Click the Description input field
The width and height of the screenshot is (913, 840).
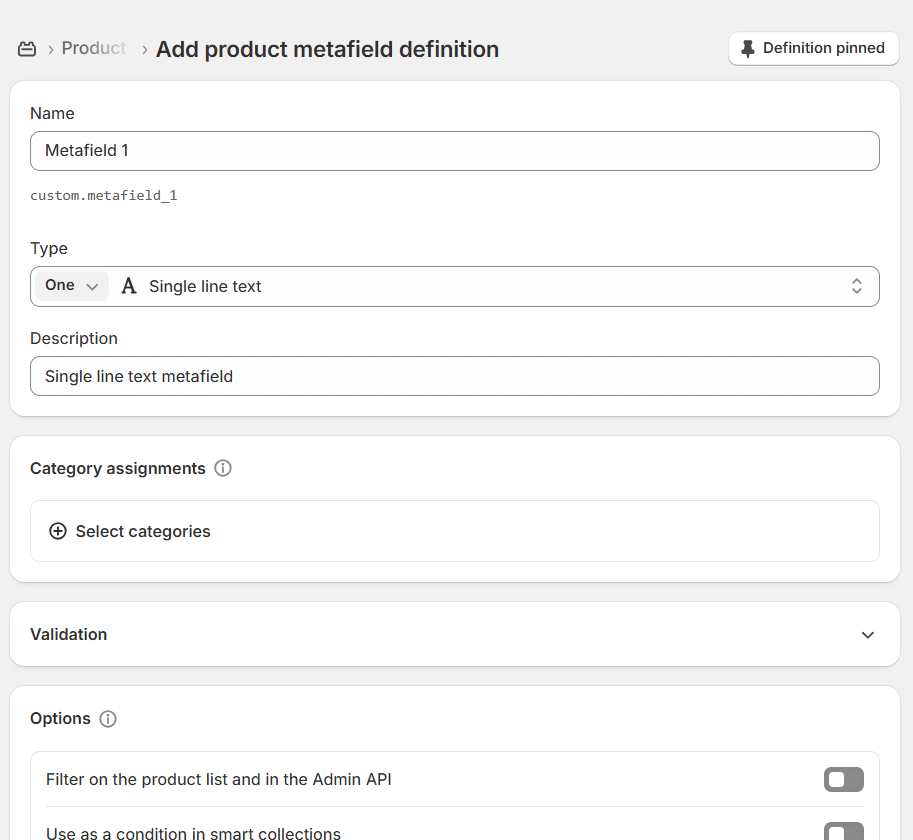coord(455,376)
